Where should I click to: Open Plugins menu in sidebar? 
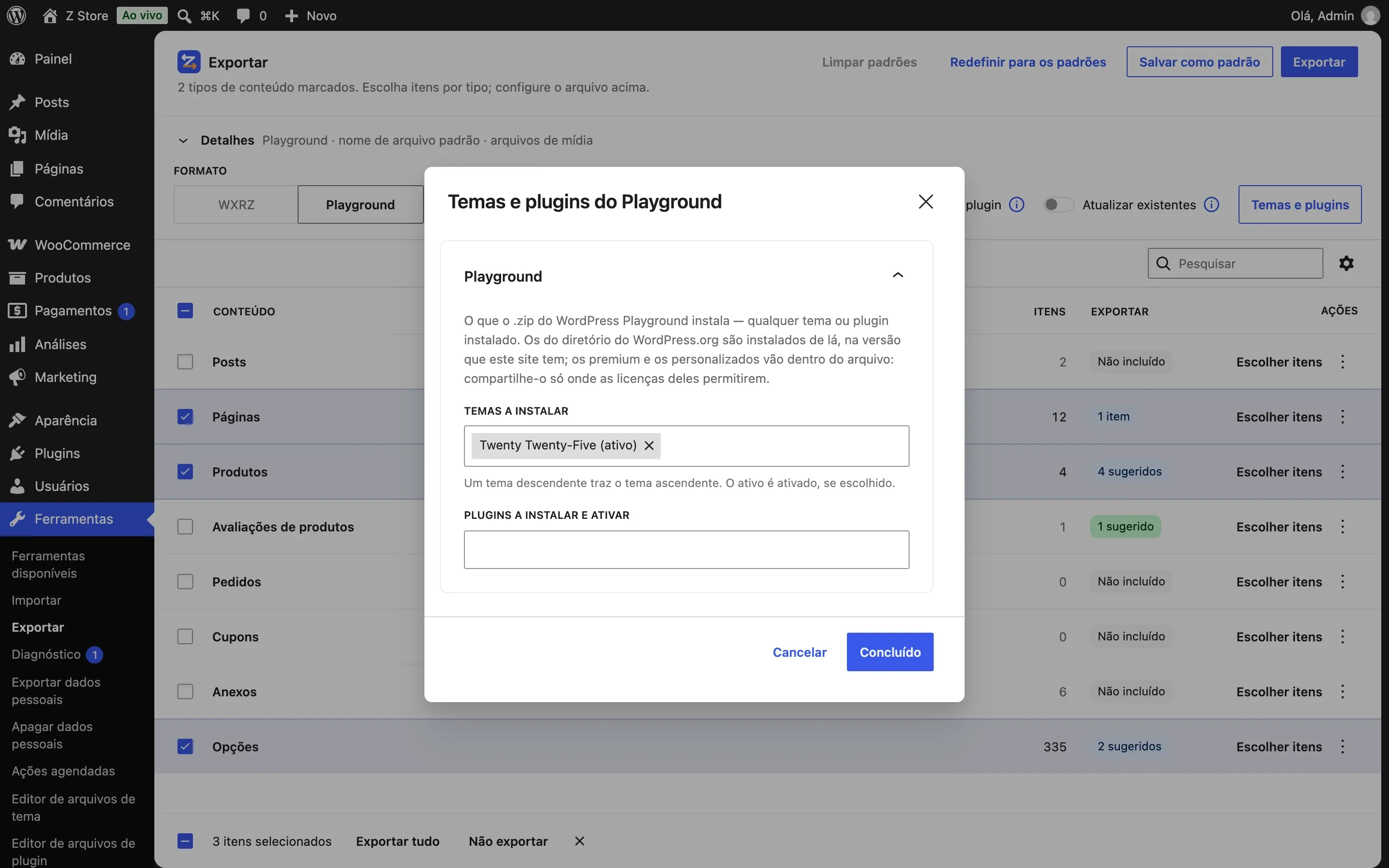[x=77, y=453]
